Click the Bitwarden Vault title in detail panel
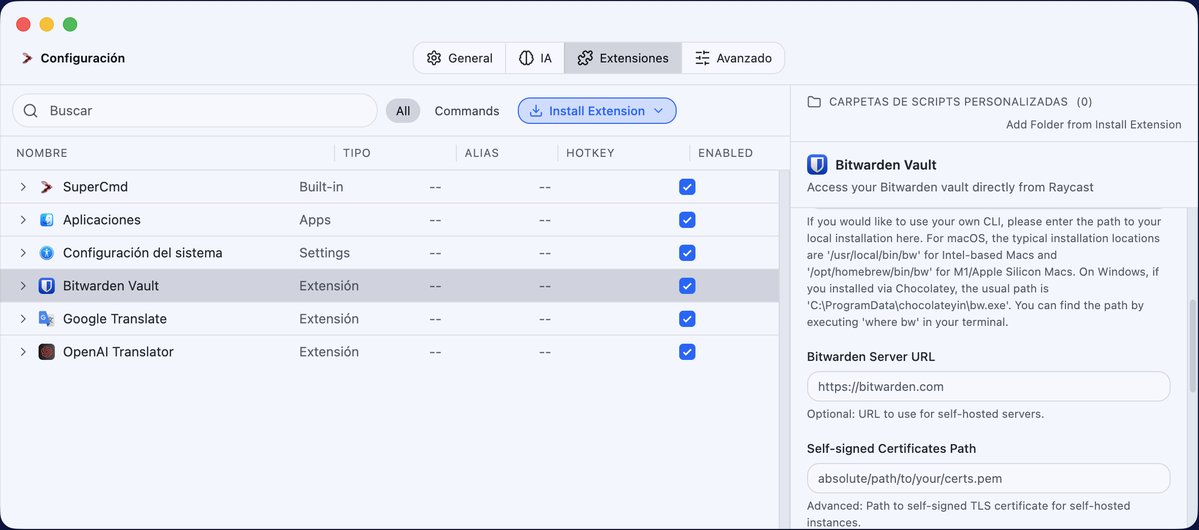Viewport: 1199px width, 530px height. pos(885,164)
